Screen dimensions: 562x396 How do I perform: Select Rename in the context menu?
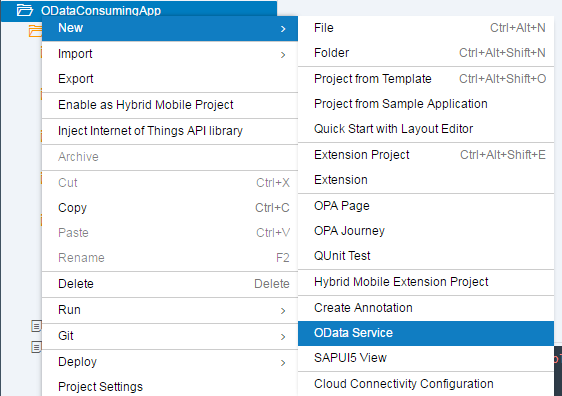[x=170, y=258]
